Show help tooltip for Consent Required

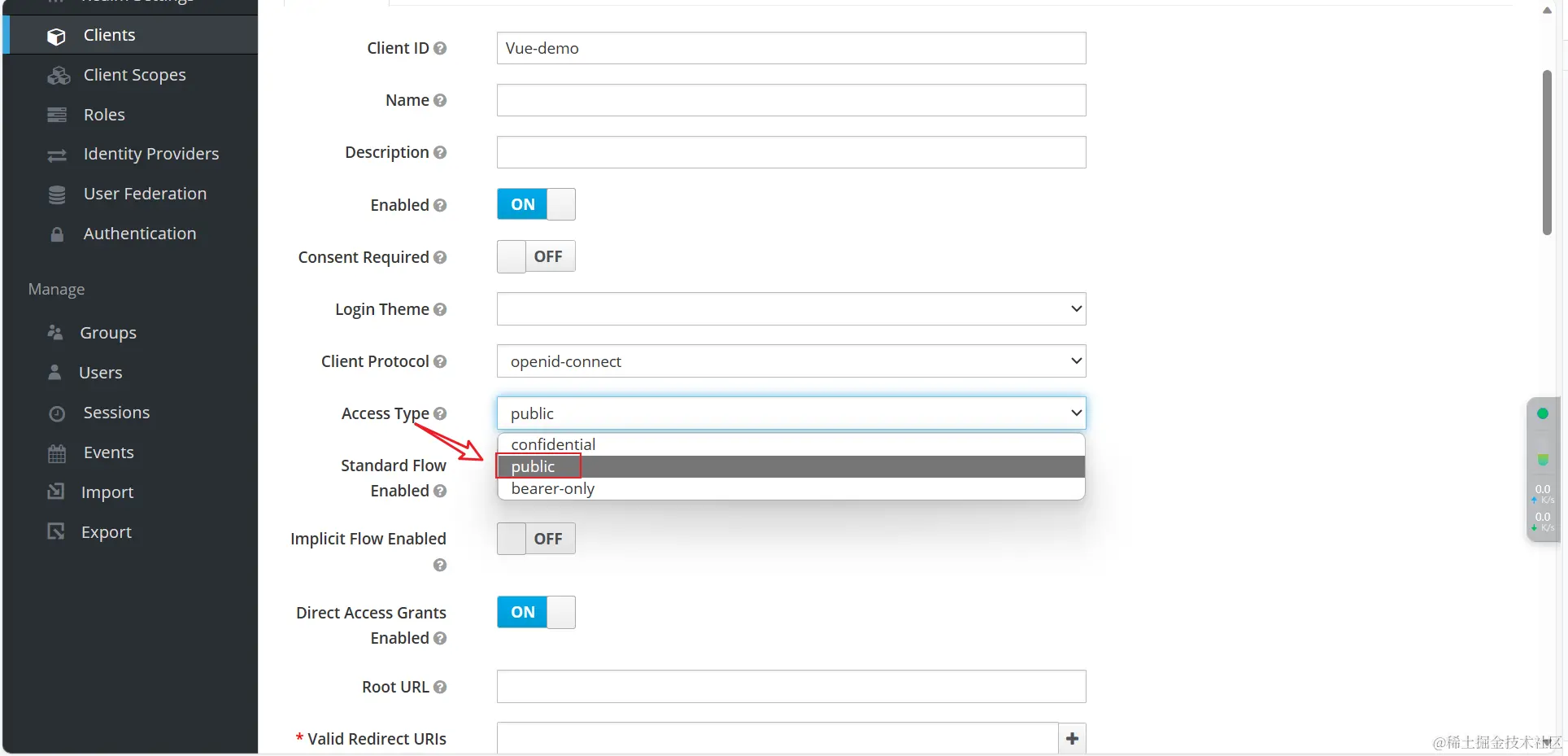(440, 257)
